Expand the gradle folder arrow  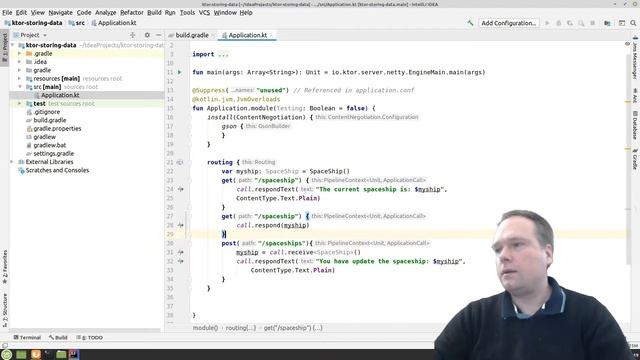20,70
